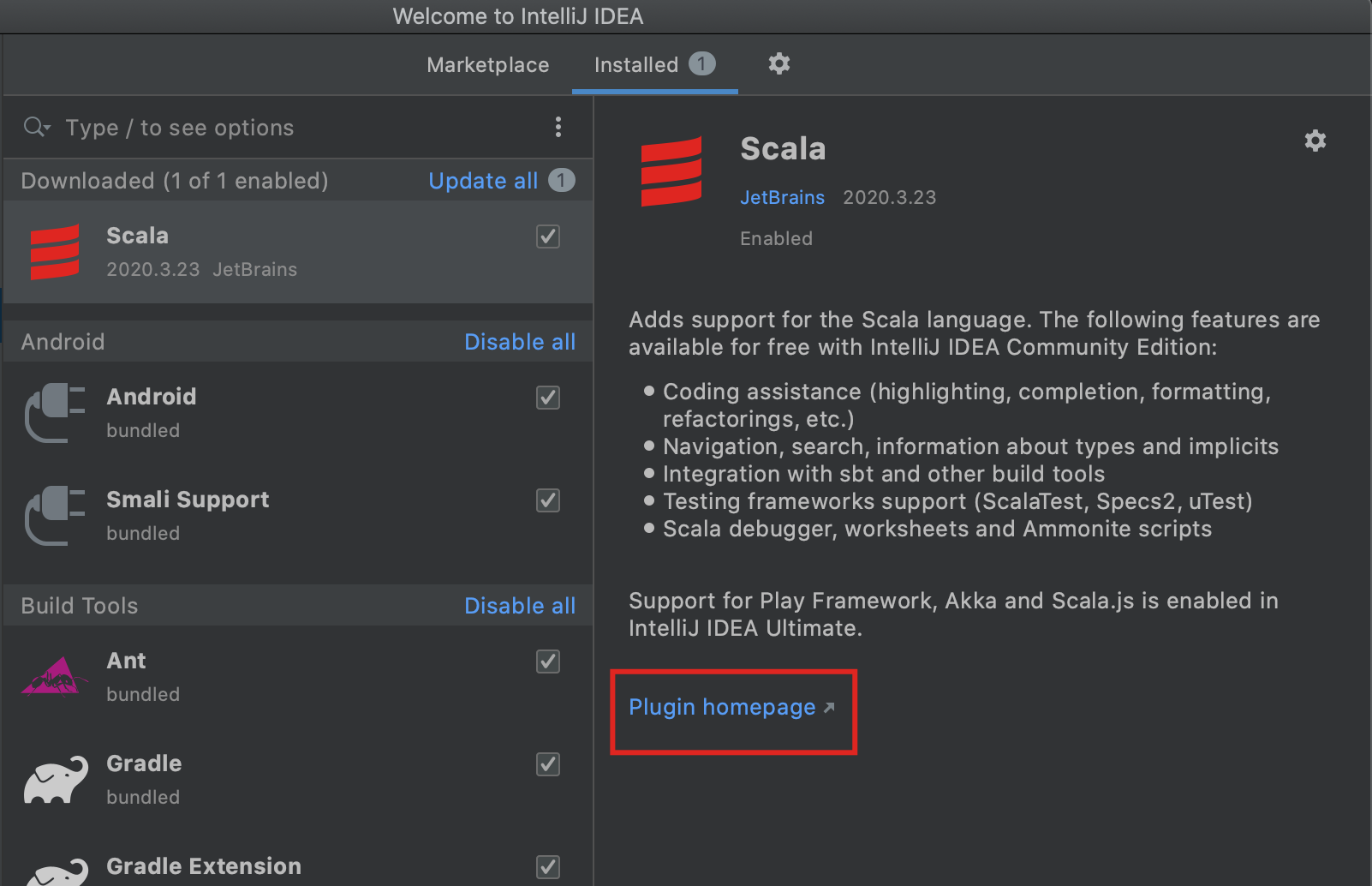
Task: Select the Gradle plugin name
Action: pos(144,763)
